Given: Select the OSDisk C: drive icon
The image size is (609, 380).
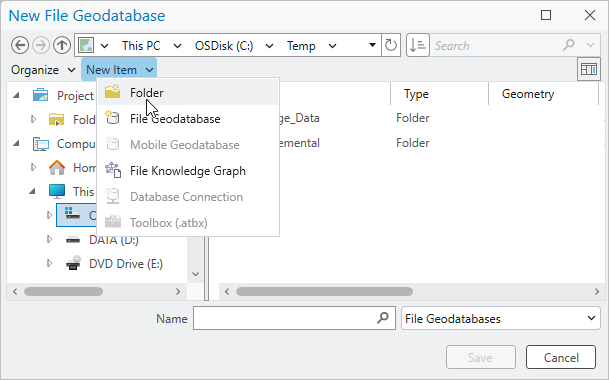Looking at the screenshot, I should [x=72, y=214].
